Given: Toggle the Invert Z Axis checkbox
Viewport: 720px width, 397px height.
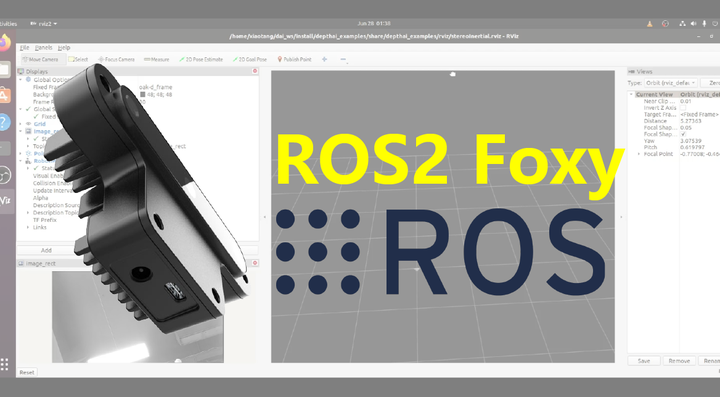Looking at the screenshot, I should [x=683, y=108].
